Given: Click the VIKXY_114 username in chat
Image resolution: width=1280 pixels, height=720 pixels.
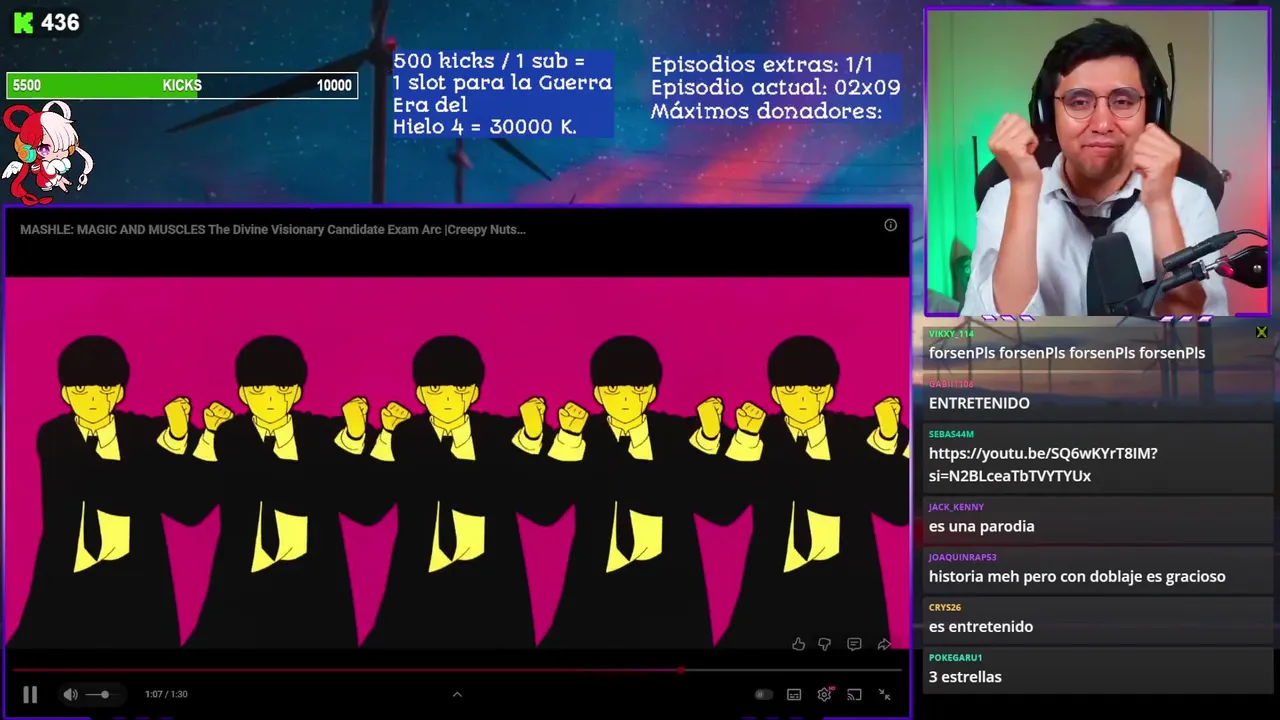Looking at the screenshot, I should tap(951, 334).
